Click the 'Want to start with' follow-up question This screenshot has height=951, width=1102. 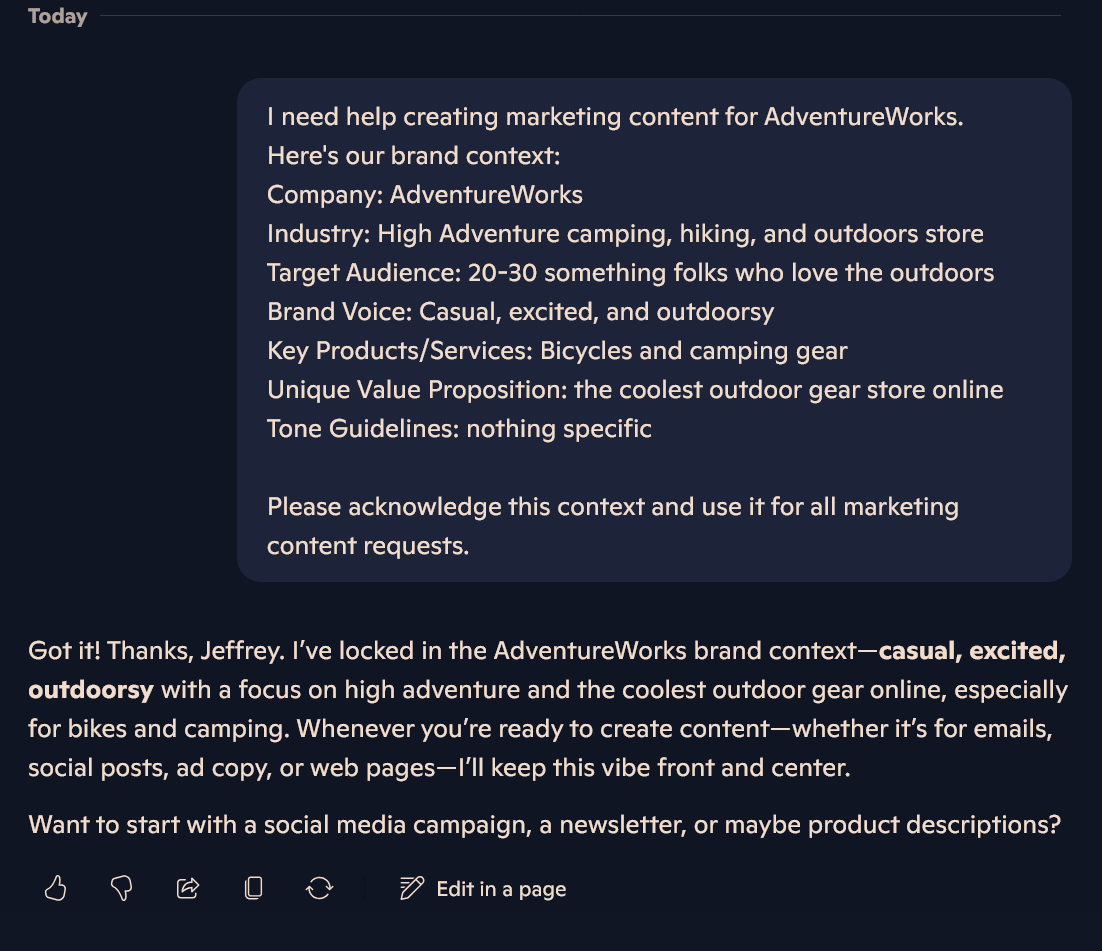[x=544, y=824]
